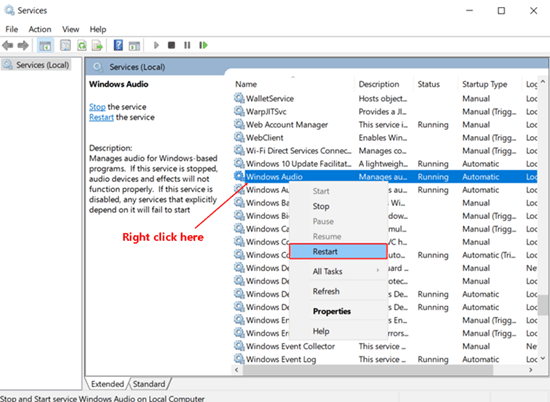This screenshot has height=402, width=550.
Task: Open the Action menu
Action: pyautogui.click(x=40, y=29)
